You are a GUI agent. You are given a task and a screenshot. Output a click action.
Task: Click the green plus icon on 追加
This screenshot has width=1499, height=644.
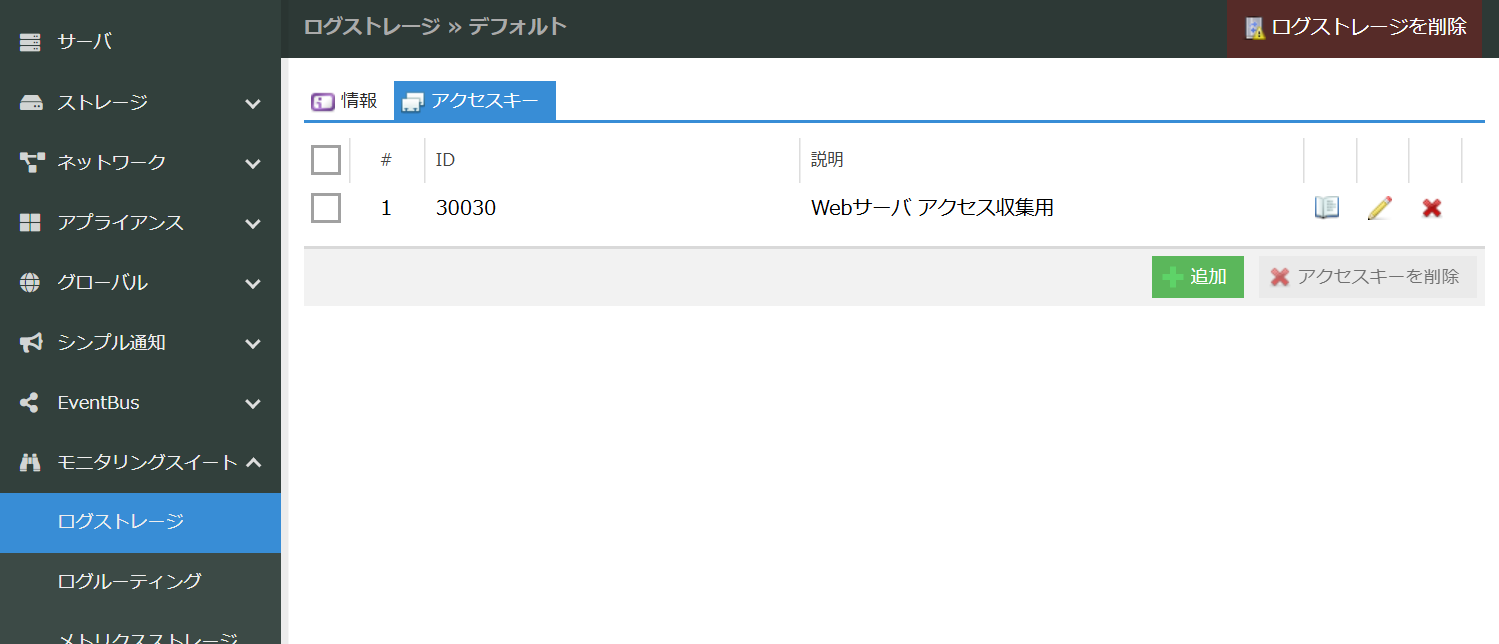click(1173, 277)
